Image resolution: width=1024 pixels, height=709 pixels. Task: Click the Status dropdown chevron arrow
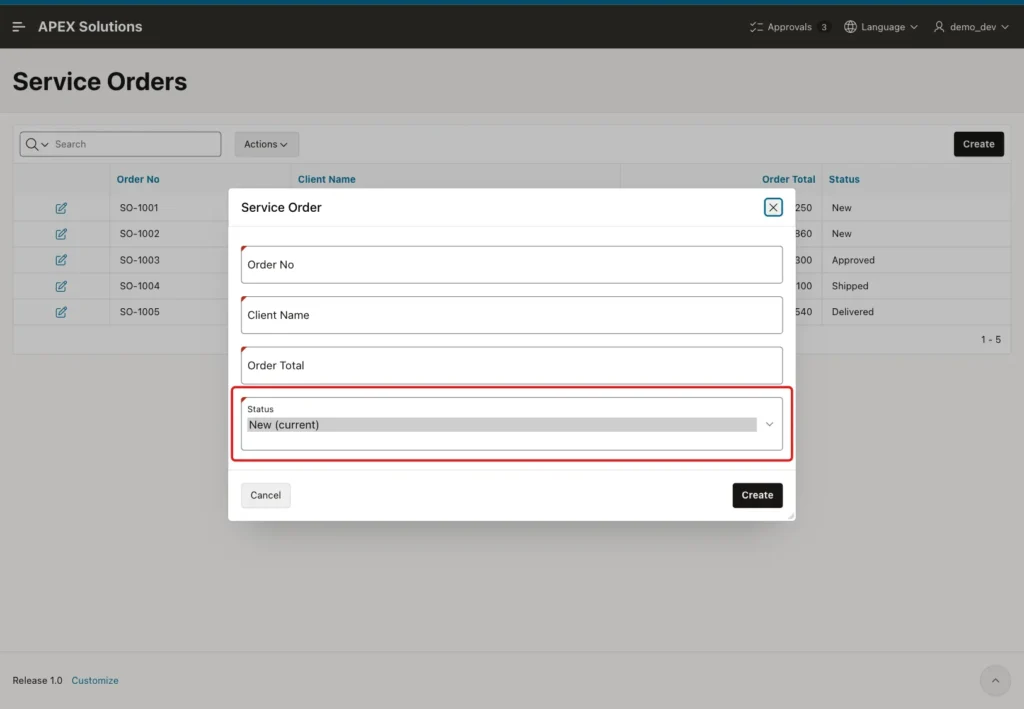coord(769,424)
